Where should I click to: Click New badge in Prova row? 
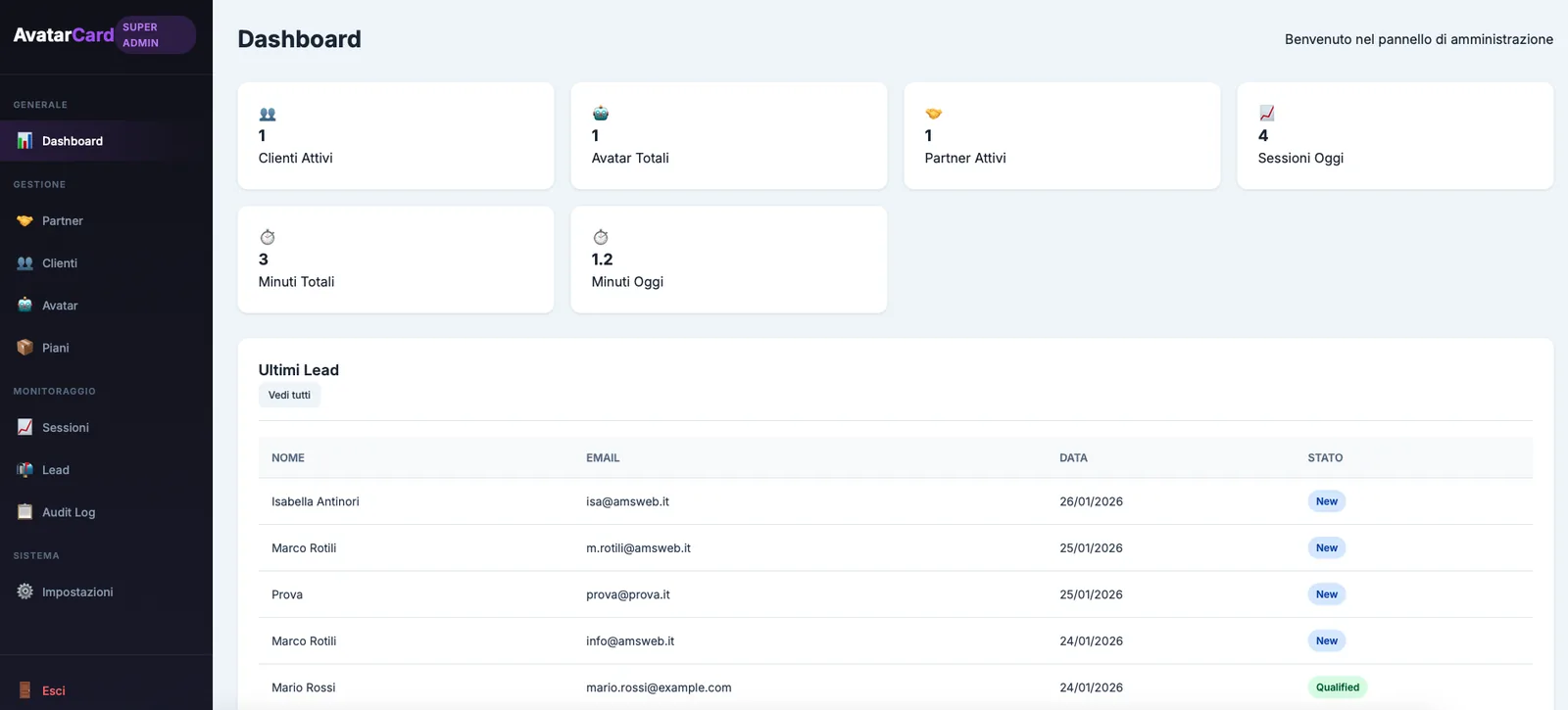pyautogui.click(x=1327, y=594)
